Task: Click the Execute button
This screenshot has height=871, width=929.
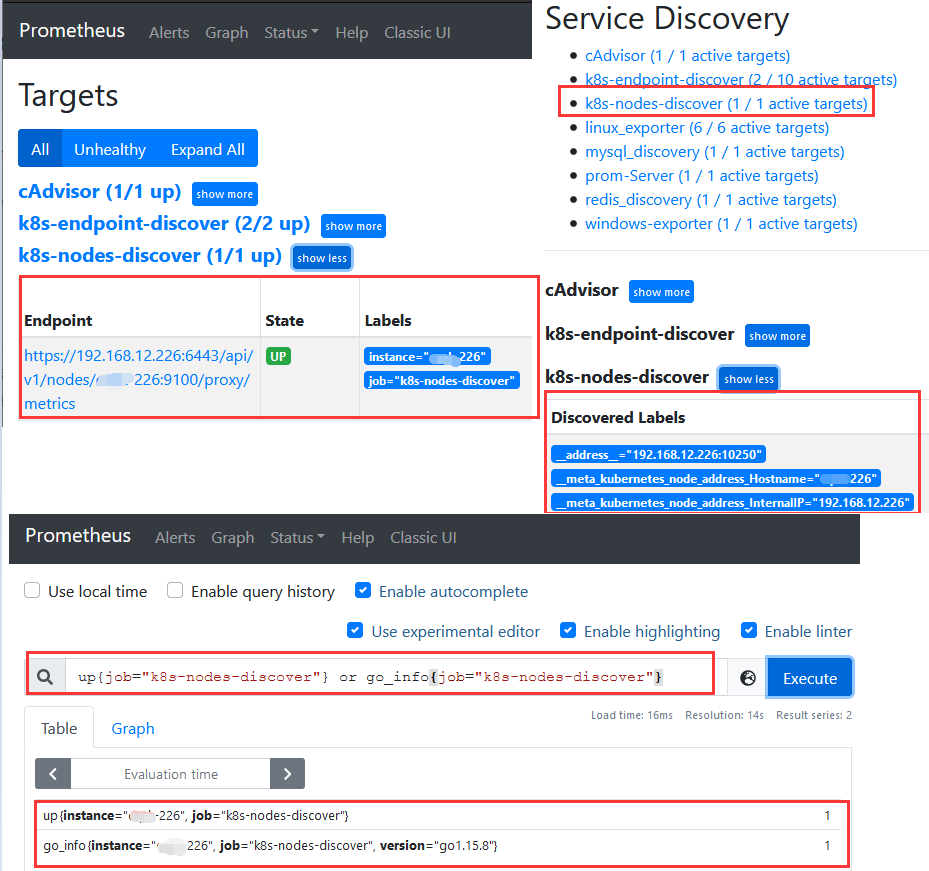Action: tap(810, 678)
